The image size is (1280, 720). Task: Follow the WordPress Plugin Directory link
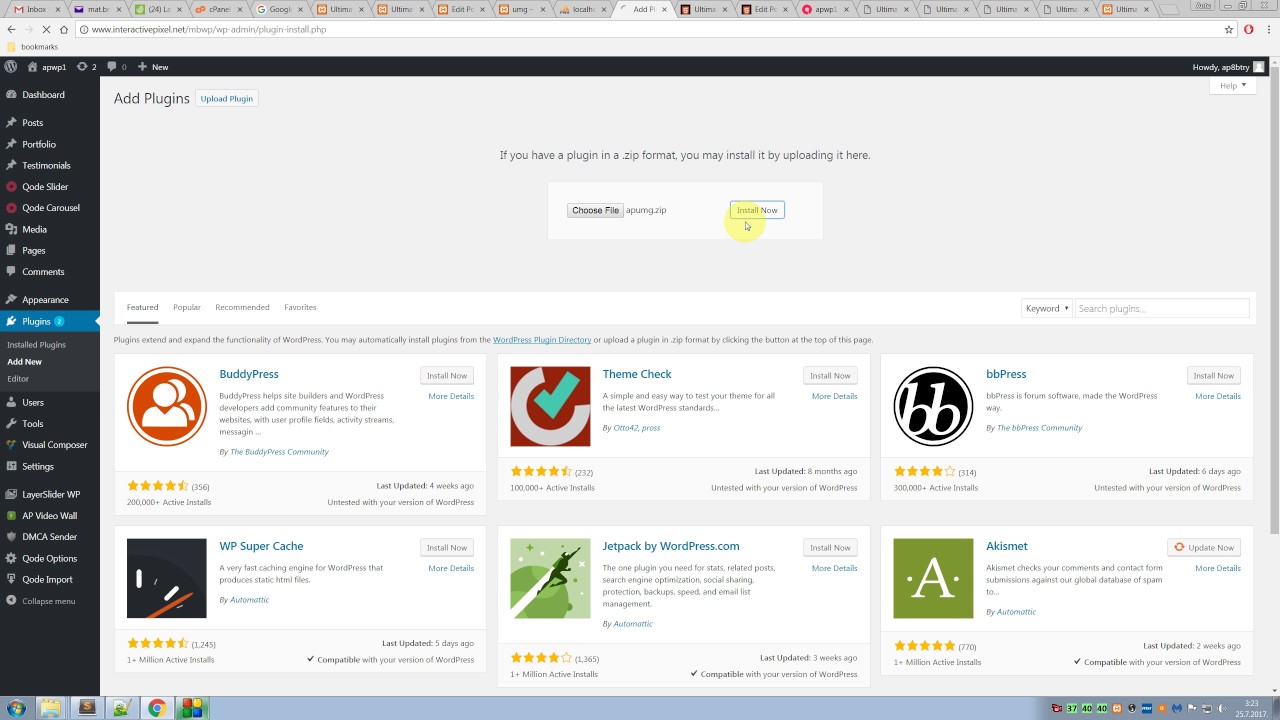(x=542, y=340)
